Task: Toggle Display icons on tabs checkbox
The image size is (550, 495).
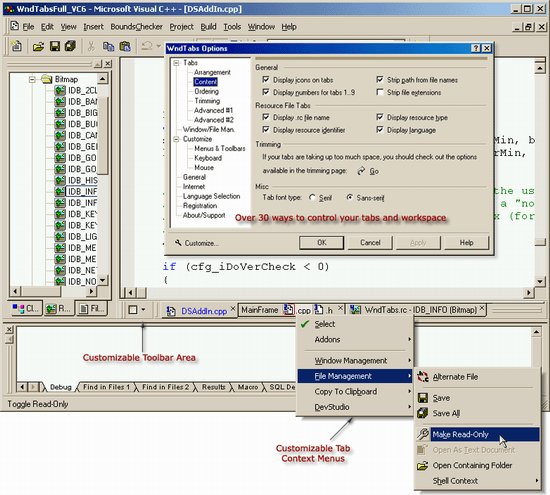Action: (266, 80)
